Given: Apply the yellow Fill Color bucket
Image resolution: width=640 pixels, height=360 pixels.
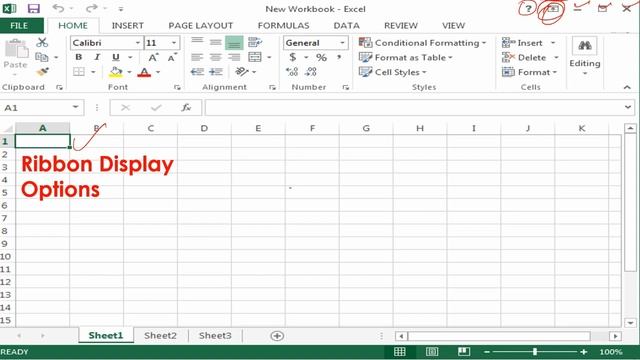Looking at the screenshot, I should pos(116,72).
